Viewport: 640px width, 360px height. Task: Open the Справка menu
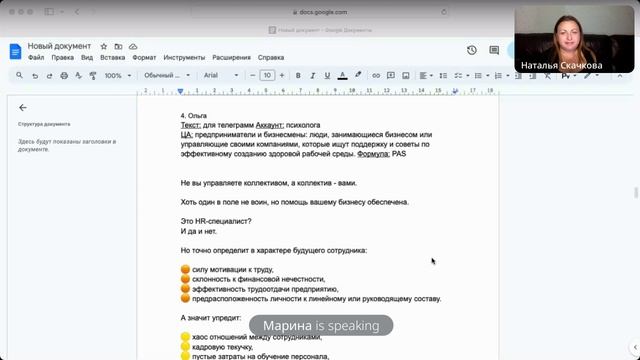click(271, 58)
